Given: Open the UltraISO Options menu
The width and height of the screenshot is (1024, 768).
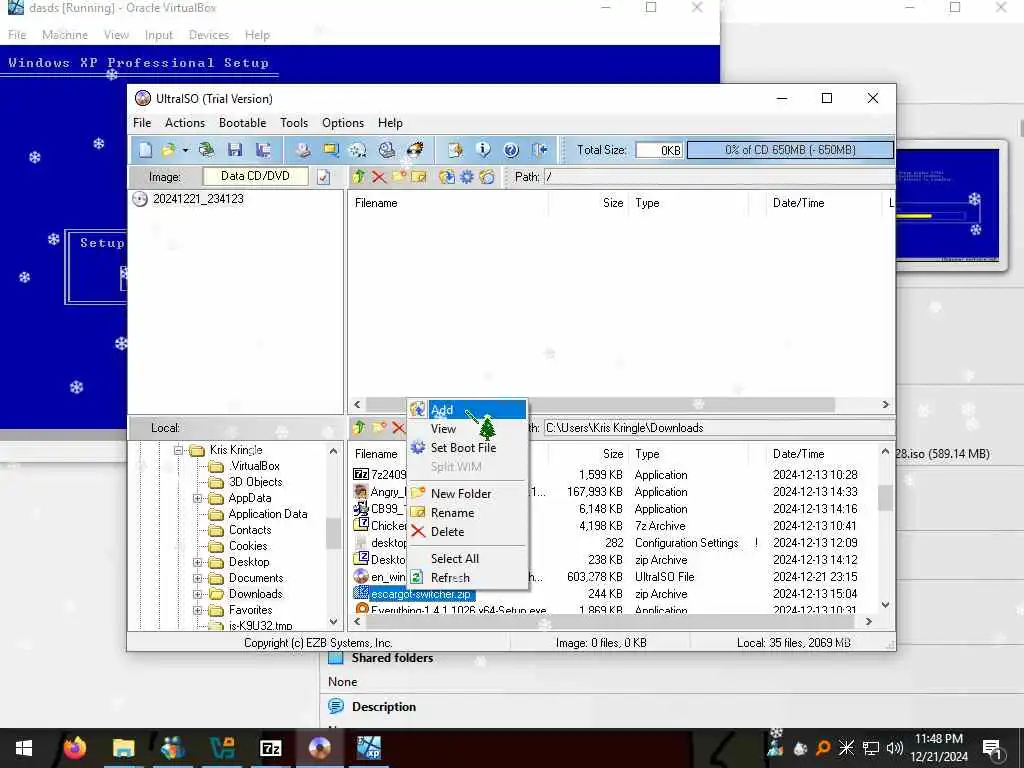Looking at the screenshot, I should point(343,123).
